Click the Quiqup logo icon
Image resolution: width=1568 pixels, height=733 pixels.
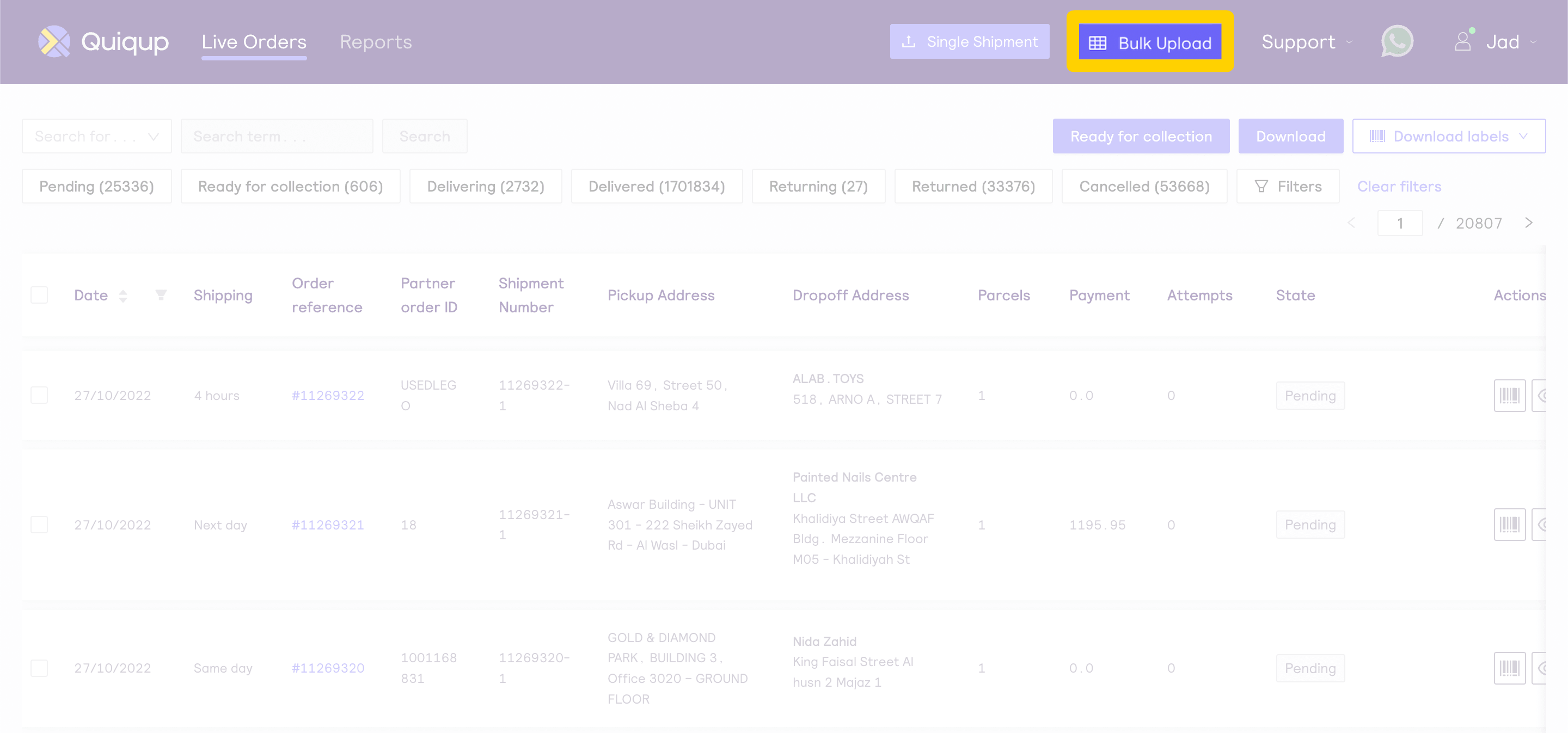coord(54,42)
